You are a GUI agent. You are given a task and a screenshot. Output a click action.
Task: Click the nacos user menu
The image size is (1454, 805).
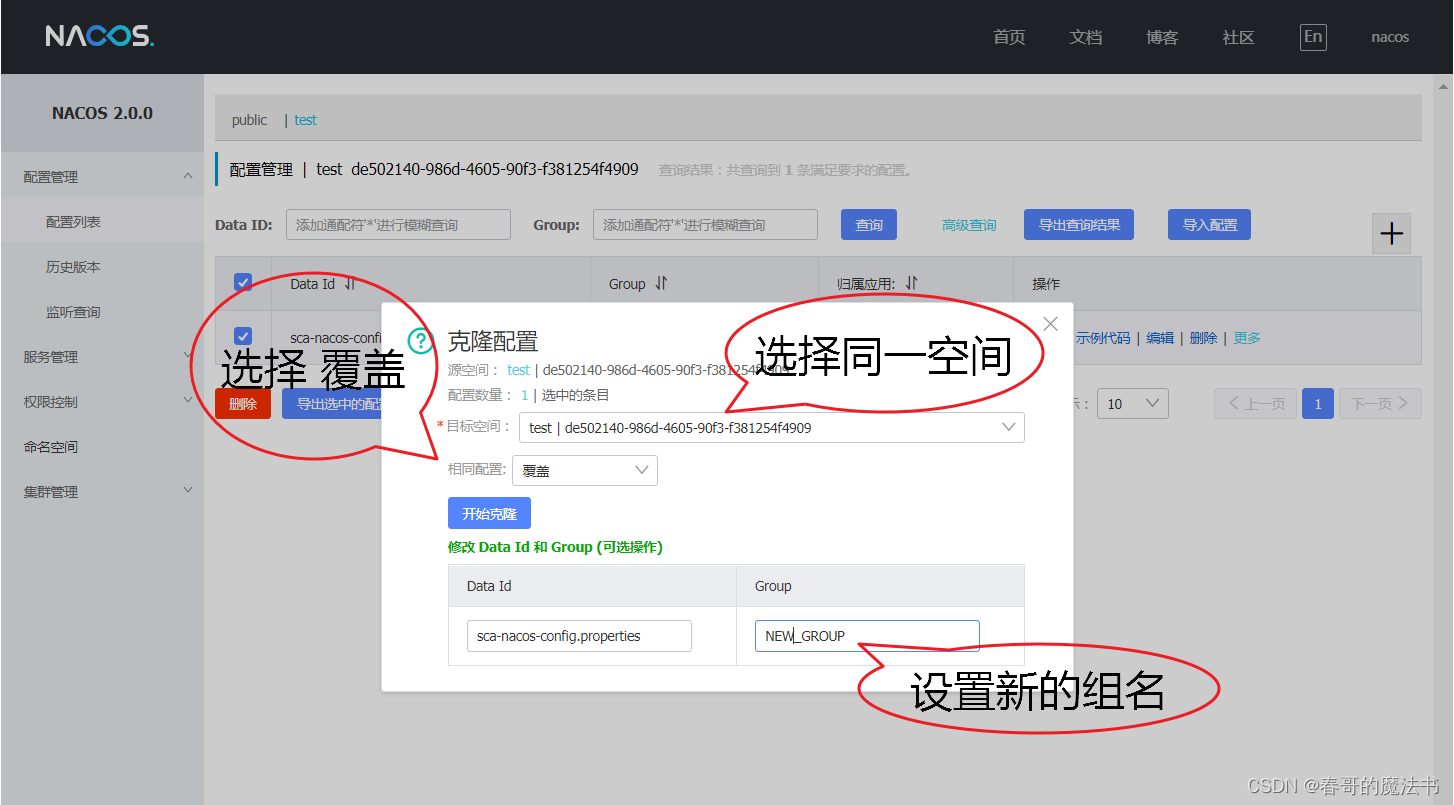tap(1390, 37)
